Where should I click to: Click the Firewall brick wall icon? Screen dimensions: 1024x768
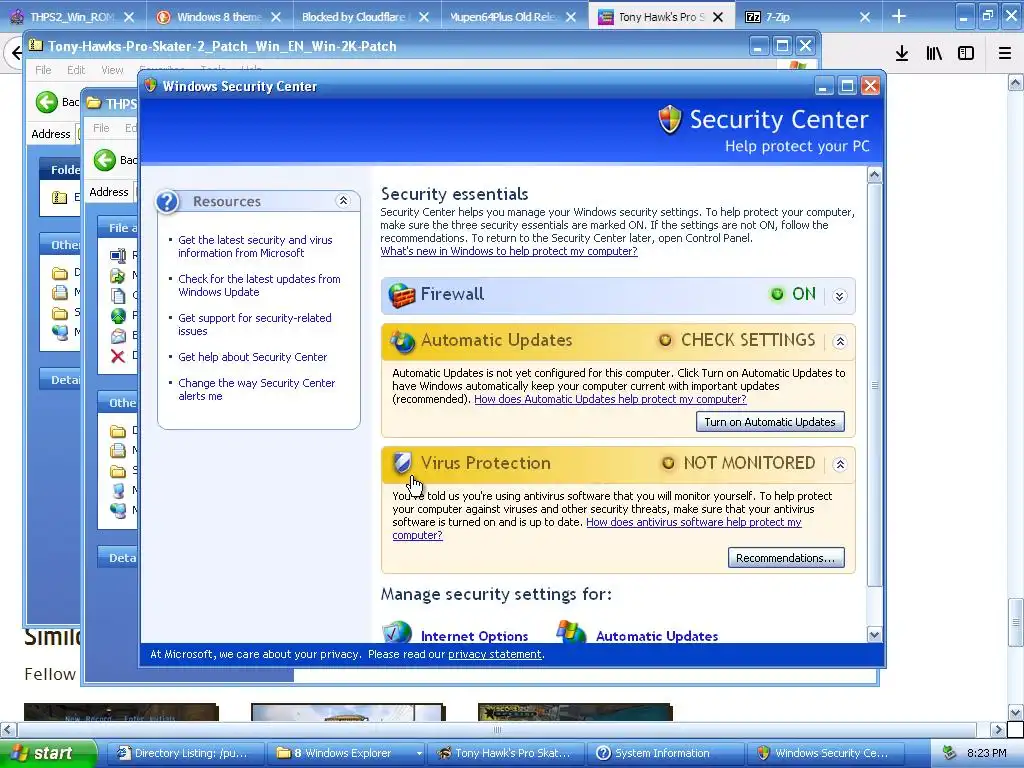pos(402,295)
